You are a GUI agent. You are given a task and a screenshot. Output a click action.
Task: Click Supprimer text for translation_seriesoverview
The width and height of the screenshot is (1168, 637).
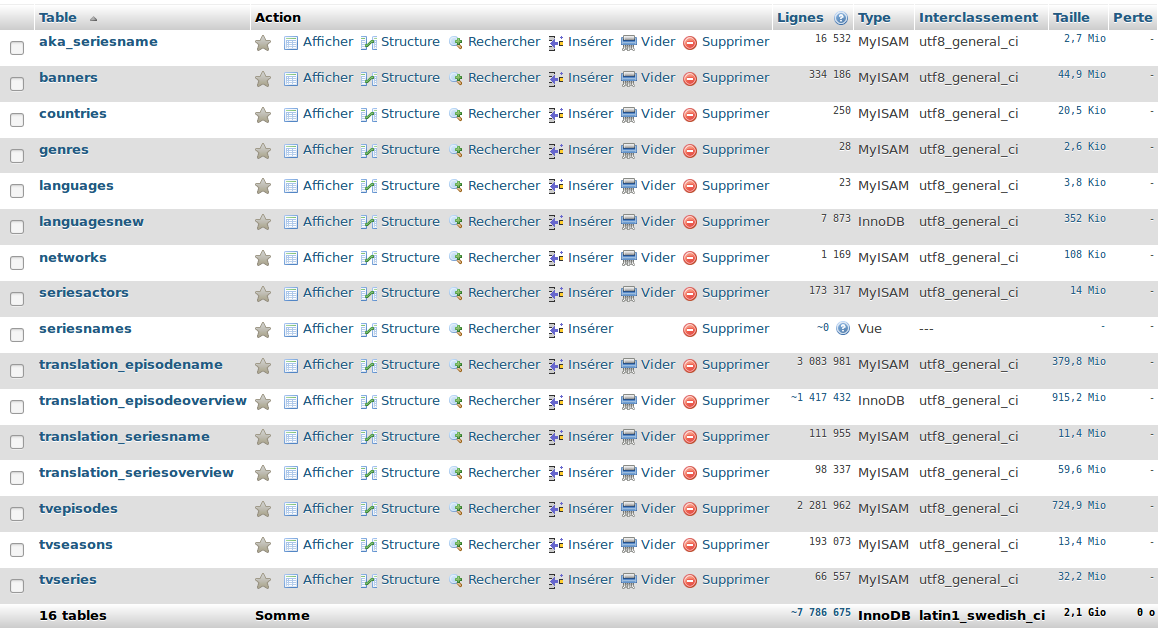point(735,473)
